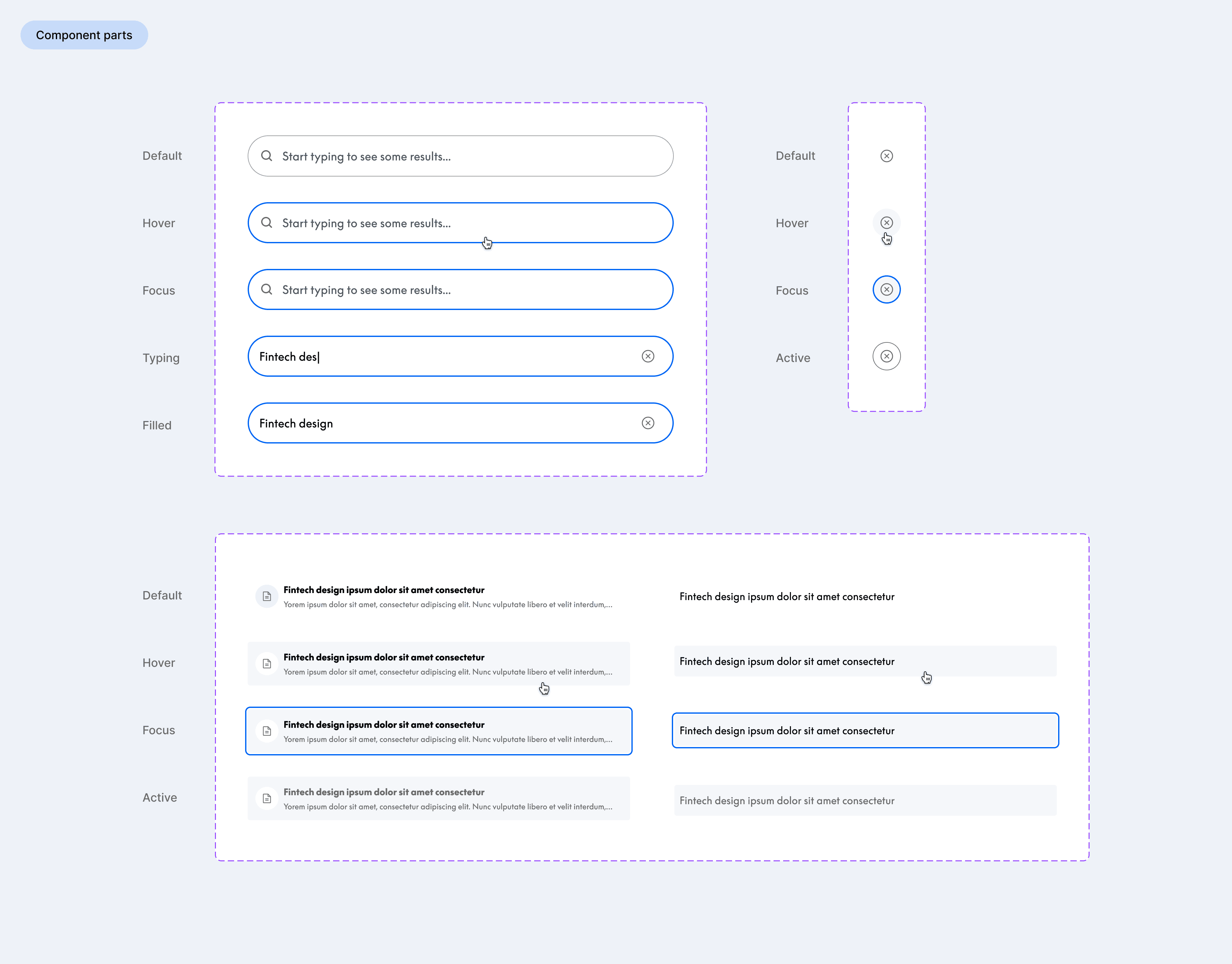Select the hovered two-line Fintech result
Viewport: 1232px width, 964px height.
pos(439,664)
